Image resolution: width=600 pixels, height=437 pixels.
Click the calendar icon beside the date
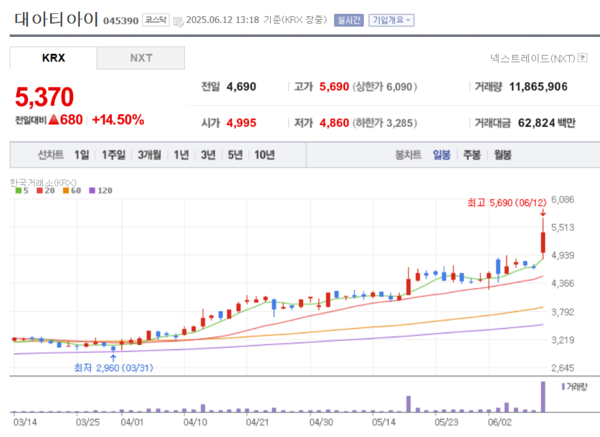point(178,22)
